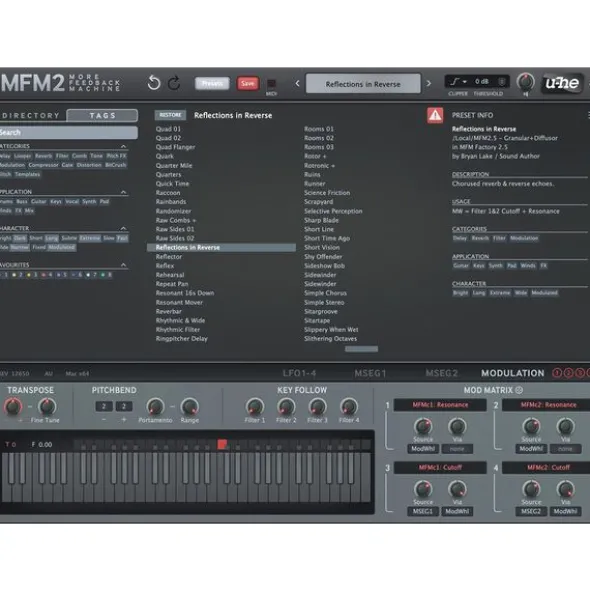
Task: Click the output volume knob near u-he logo
Action: (x=526, y=82)
